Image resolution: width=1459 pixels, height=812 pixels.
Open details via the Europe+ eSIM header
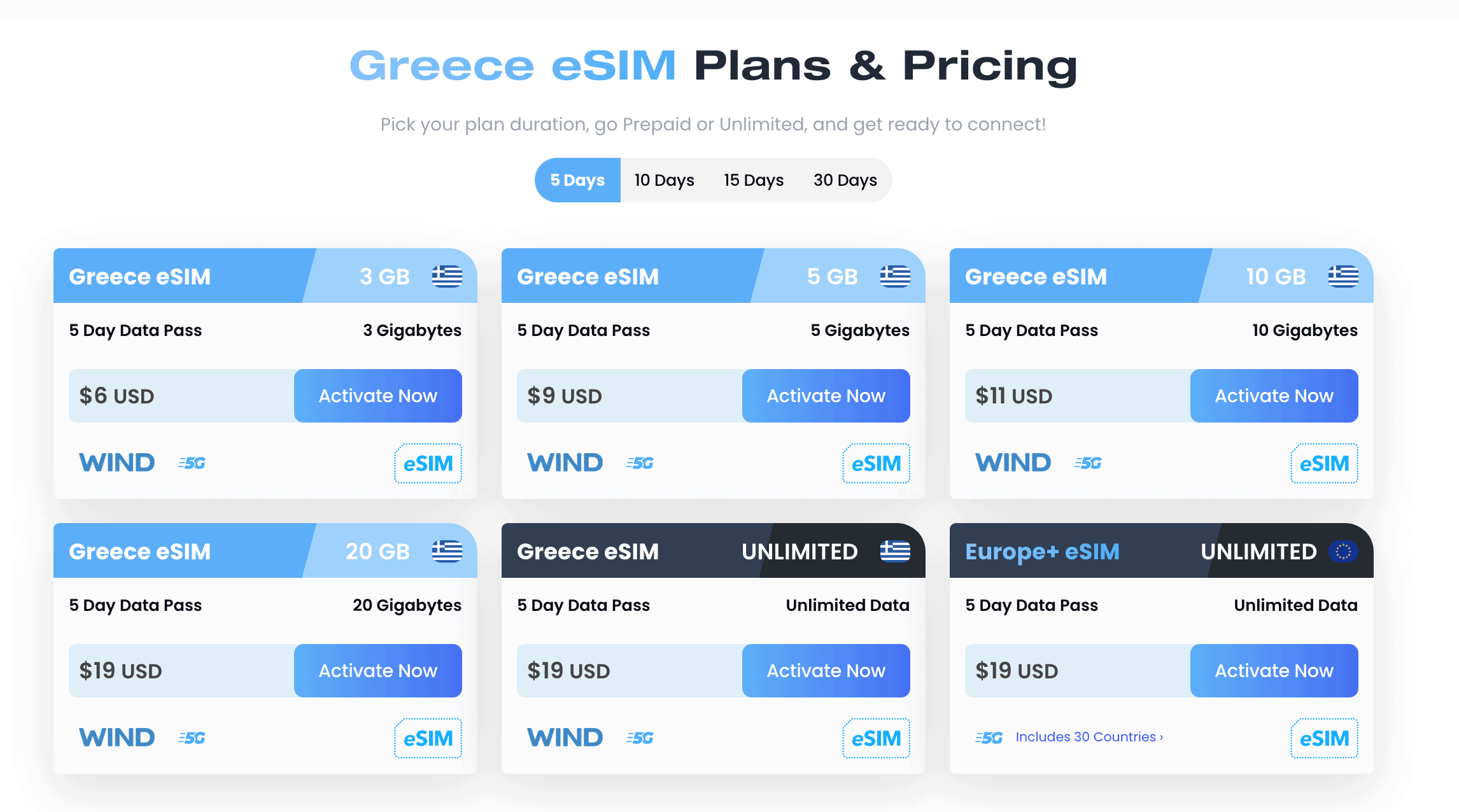click(1041, 551)
